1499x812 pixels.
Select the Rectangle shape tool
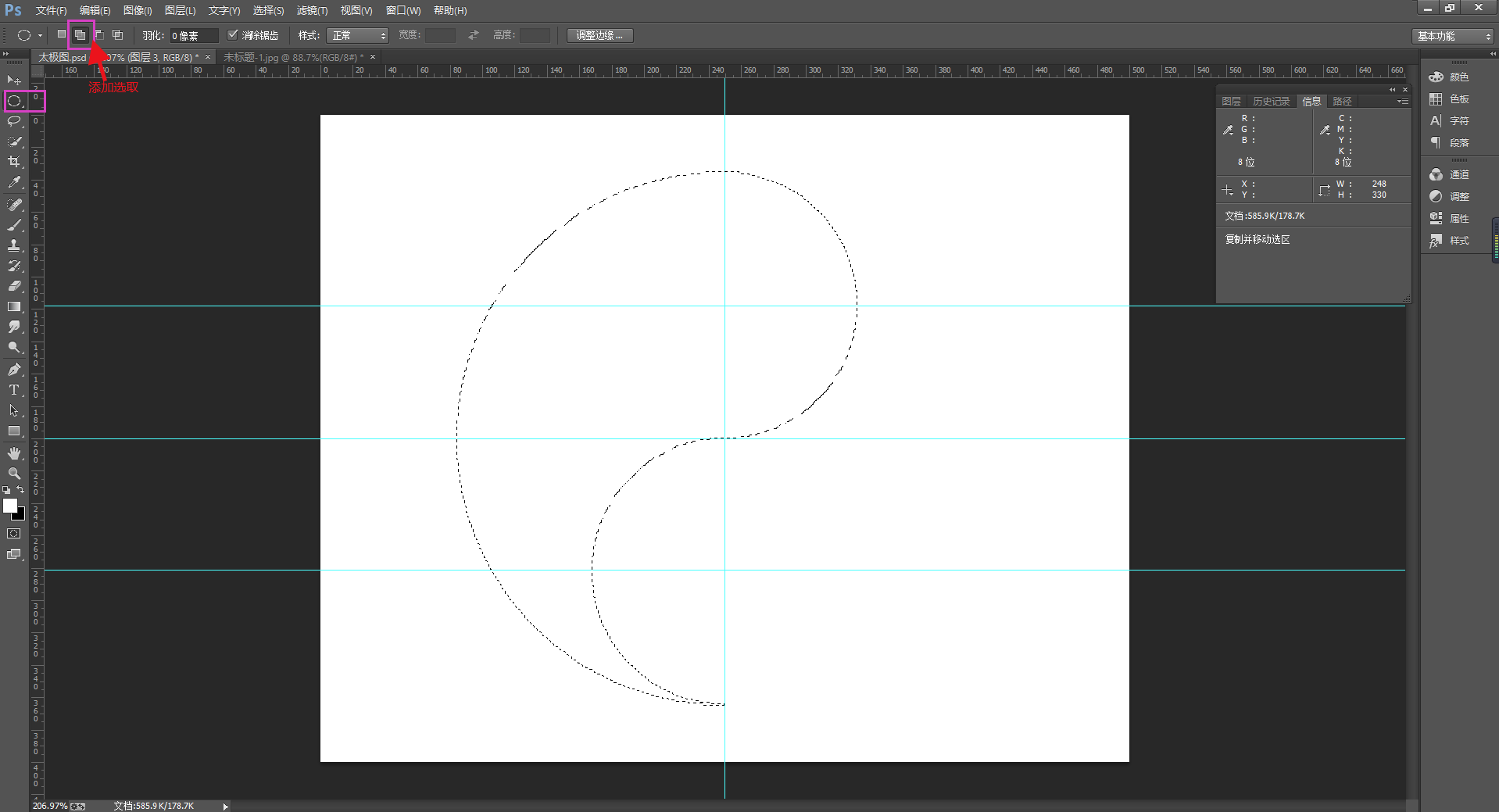coord(14,431)
